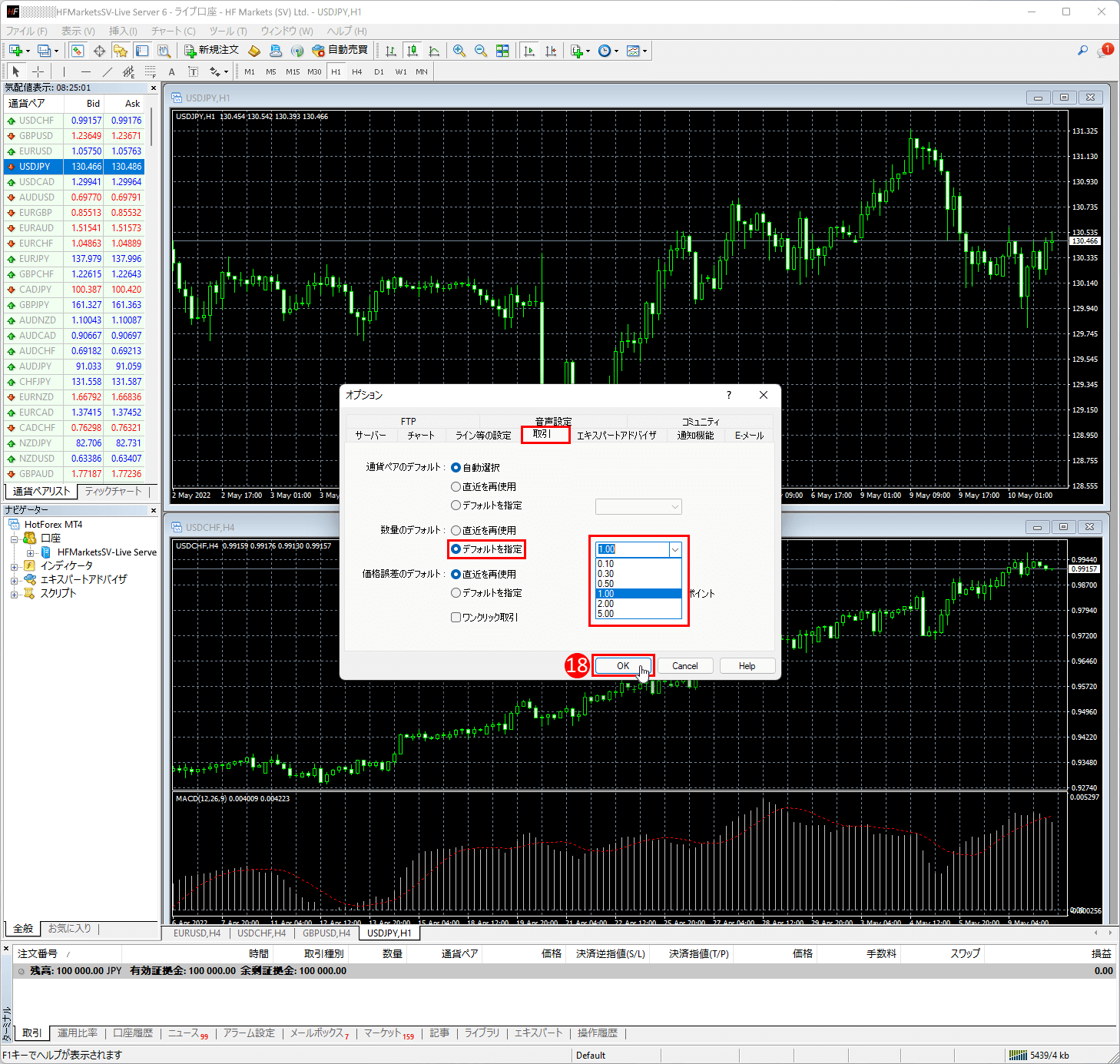The width and height of the screenshot is (1120, 1064).
Task: Select デフォルトを指定 radio for currency pair default
Action: (456, 505)
